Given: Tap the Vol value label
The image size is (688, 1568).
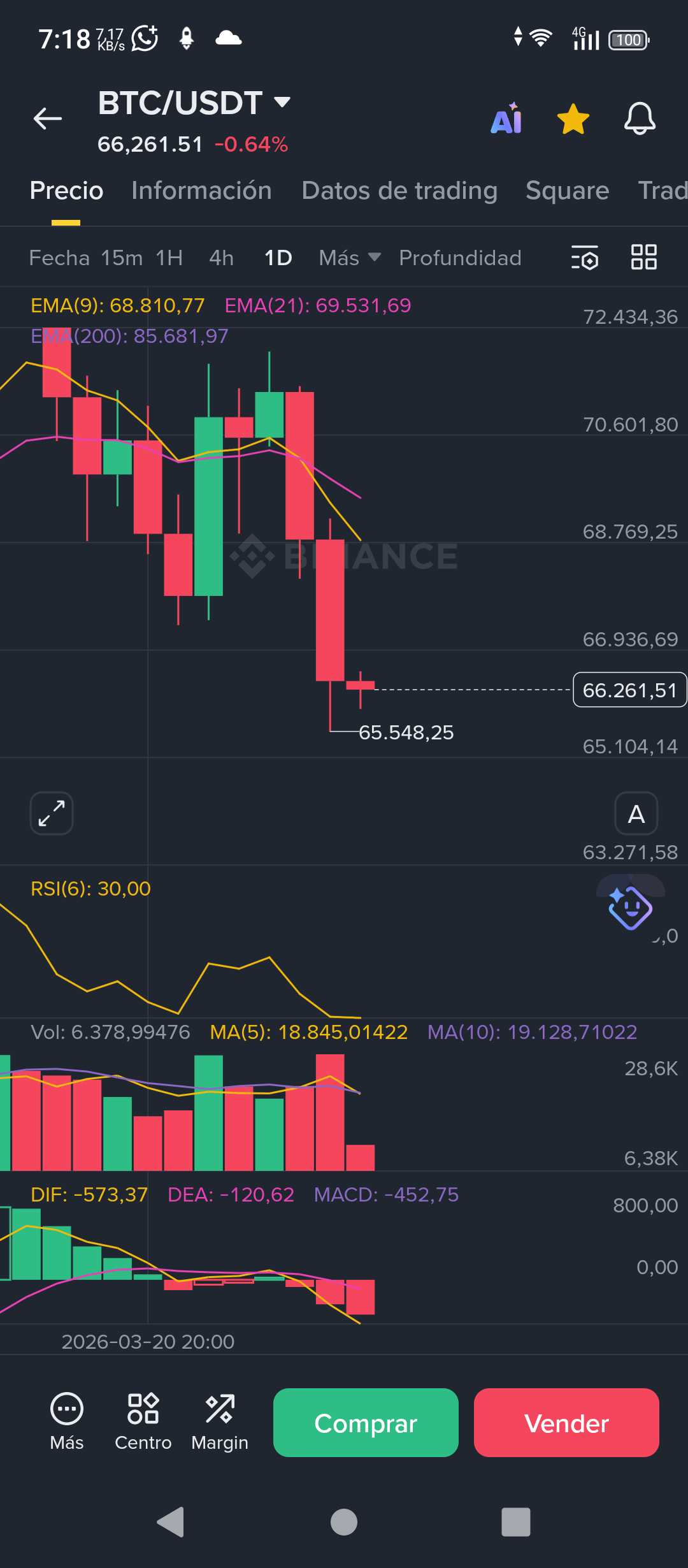Looking at the screenshot, I should tap(110, 1032).
